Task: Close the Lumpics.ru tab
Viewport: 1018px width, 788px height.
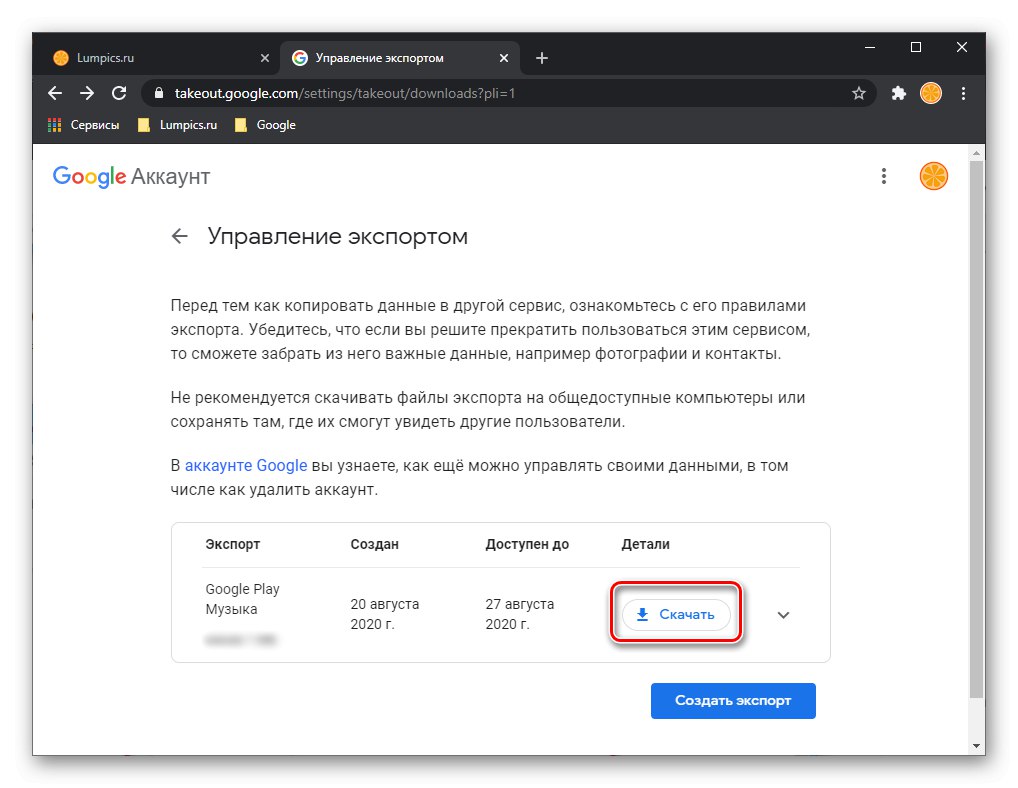Action: [265, 58]
